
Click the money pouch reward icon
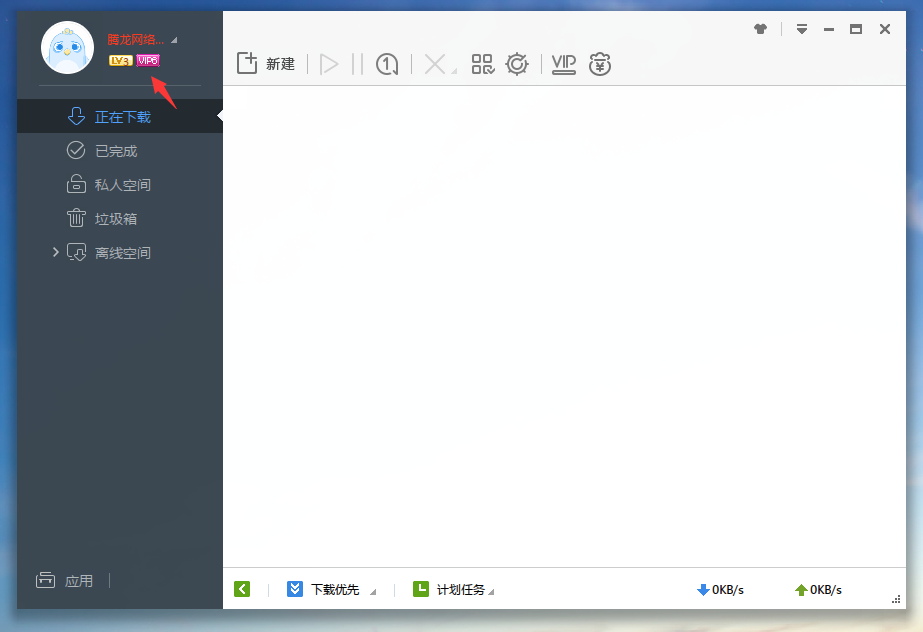click(599, 63)
